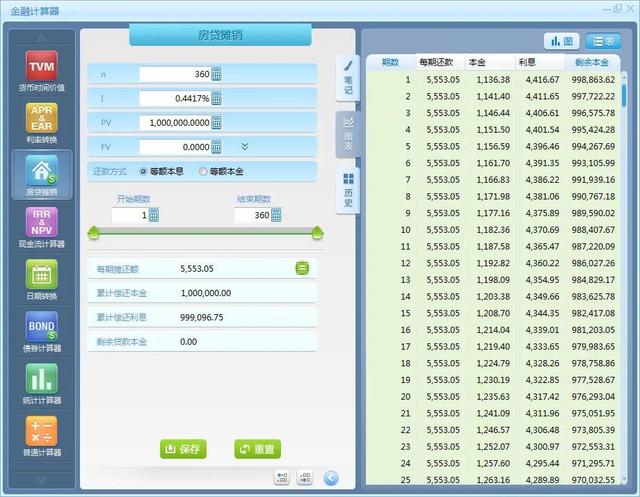Image resolution: width=640 pixels, height=497 pixels.
Task: Click the 期数 column header
Action: [390, 62]
